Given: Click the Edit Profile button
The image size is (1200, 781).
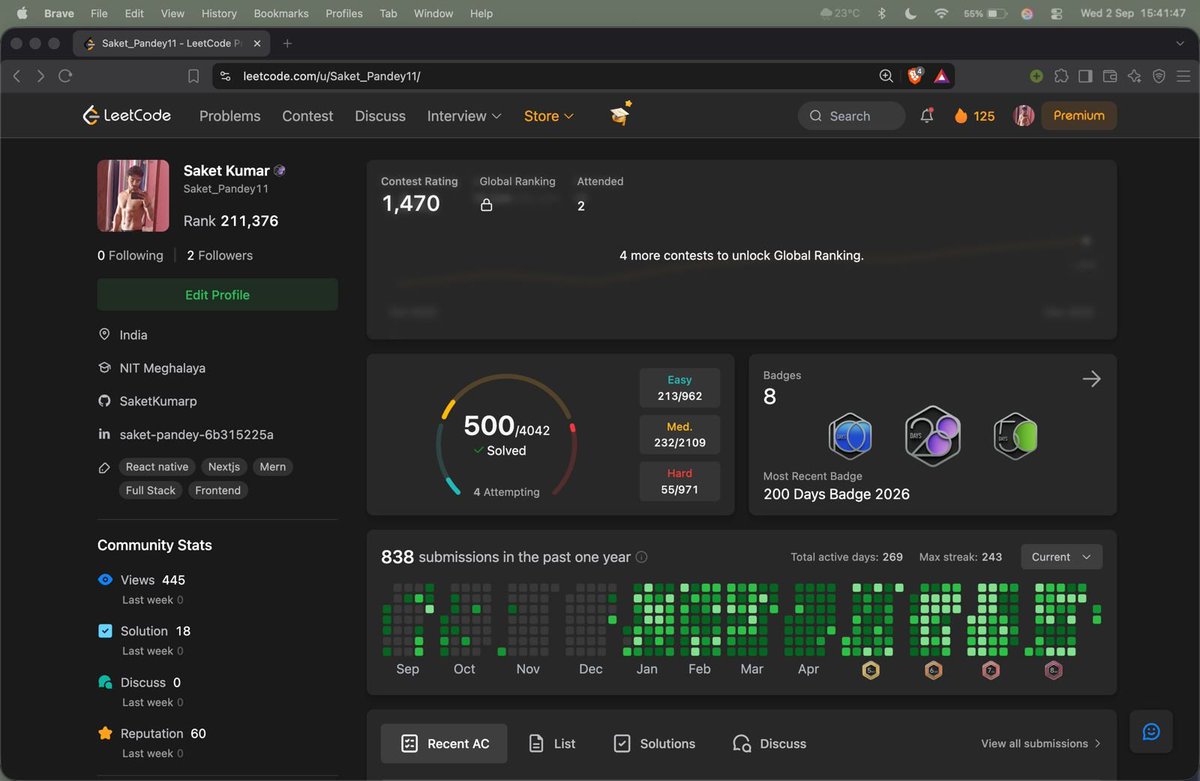Looking at the screenshot, I should coord(217,295).
